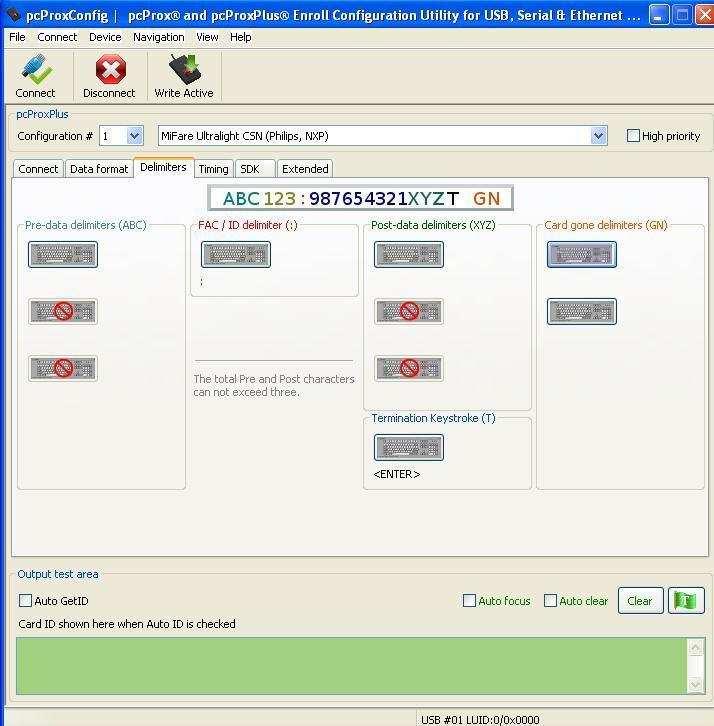
Task: Open the MiFare Ultralight CSN card type dropdown
Action: tap(599, 136)
